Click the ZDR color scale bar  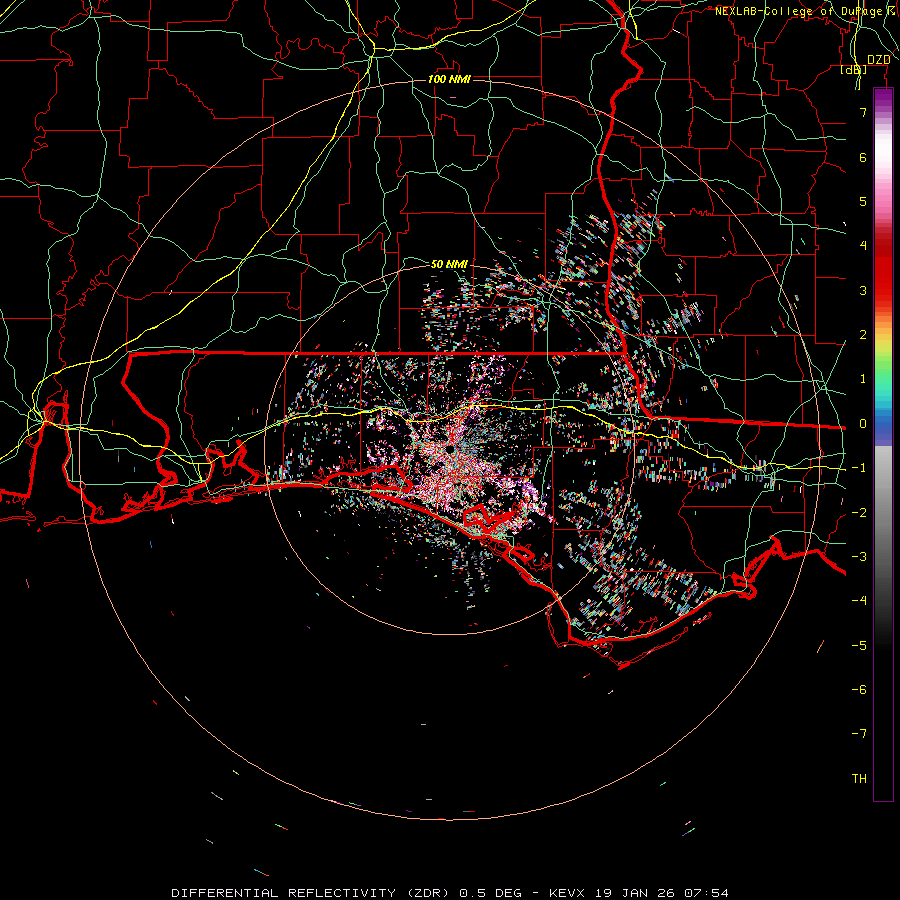click(x=883, y=444)
